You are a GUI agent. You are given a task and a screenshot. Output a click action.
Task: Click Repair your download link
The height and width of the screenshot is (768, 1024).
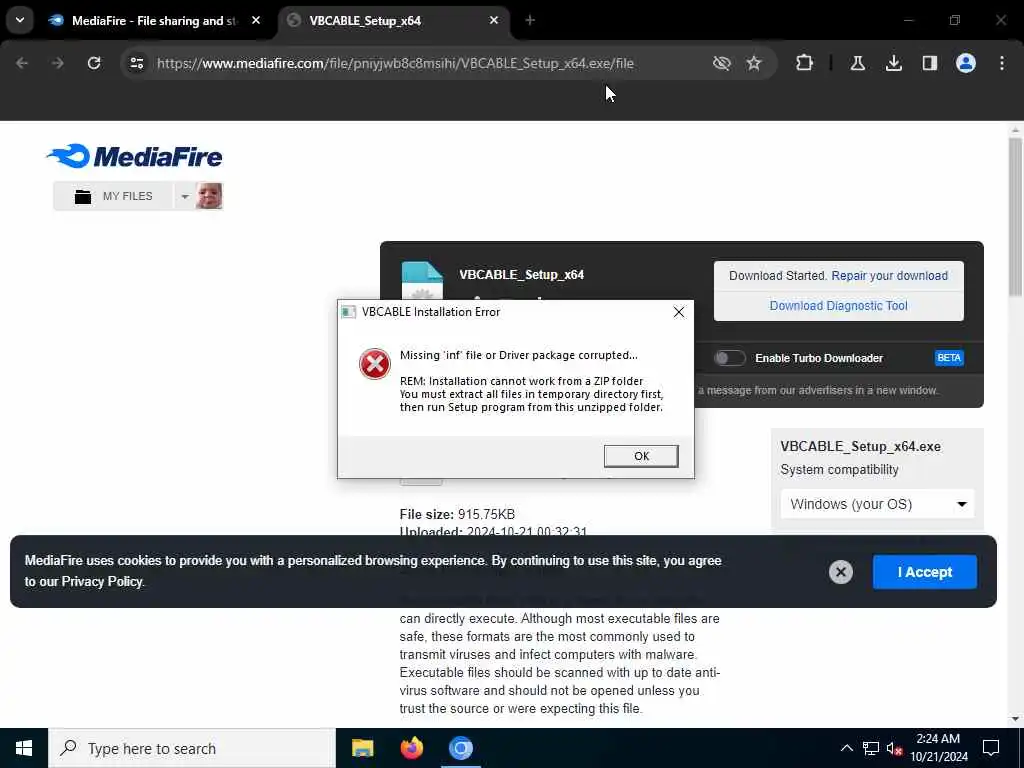point(889,276)
